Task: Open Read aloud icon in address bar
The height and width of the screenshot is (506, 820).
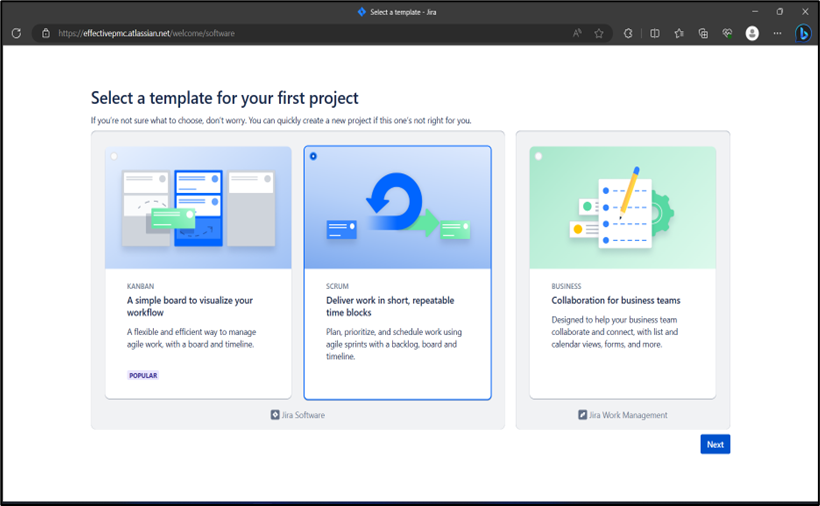Action: [577, 33]
